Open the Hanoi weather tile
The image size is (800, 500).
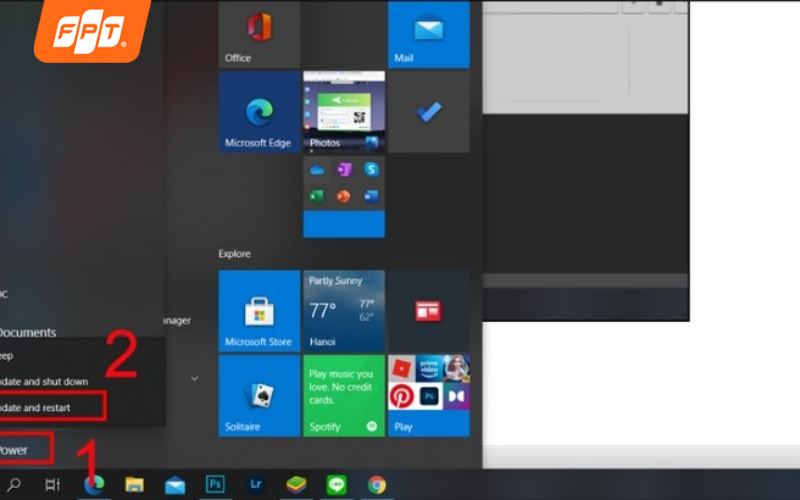(344, 311)
